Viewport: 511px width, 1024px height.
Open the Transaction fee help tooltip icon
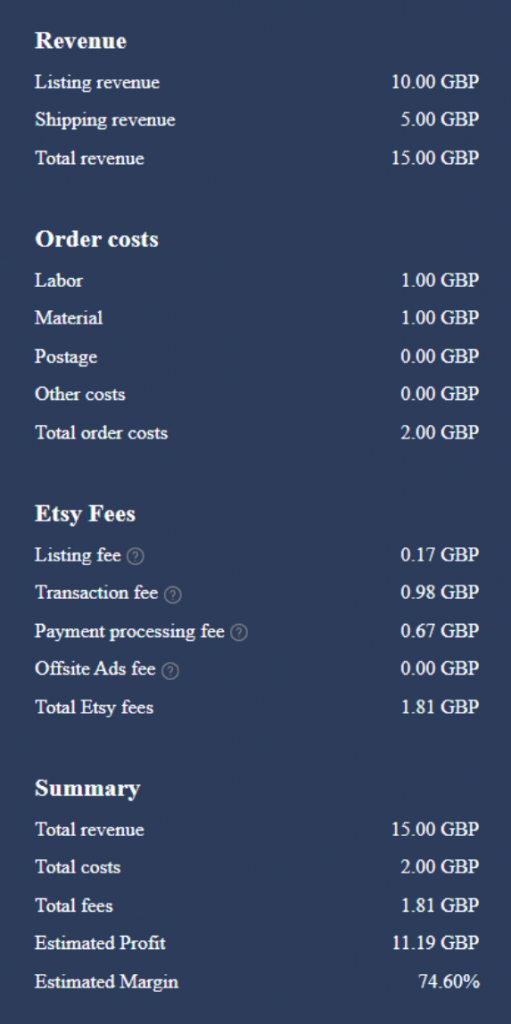173,594
